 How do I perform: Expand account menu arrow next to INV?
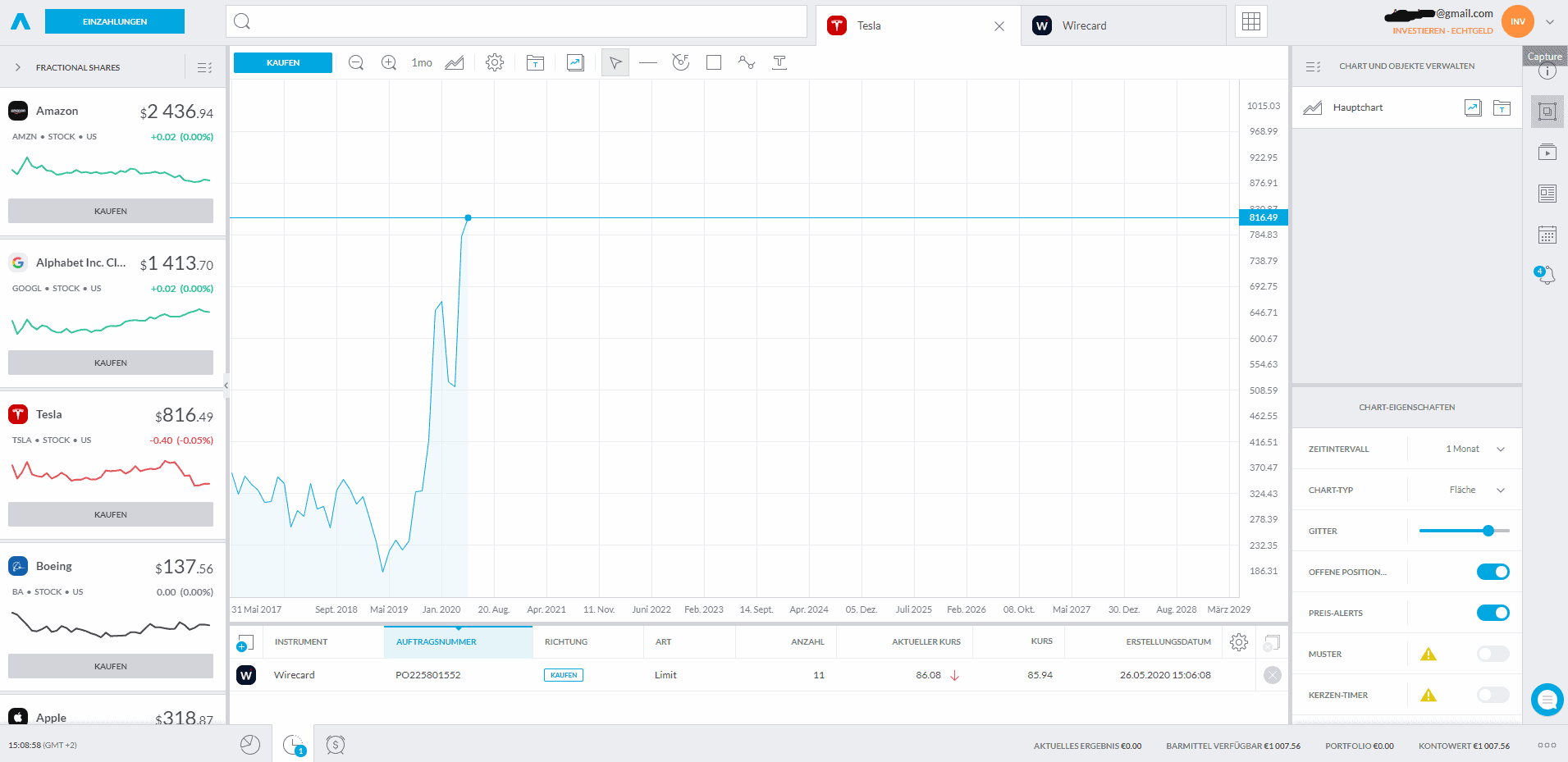[1550, 22]
